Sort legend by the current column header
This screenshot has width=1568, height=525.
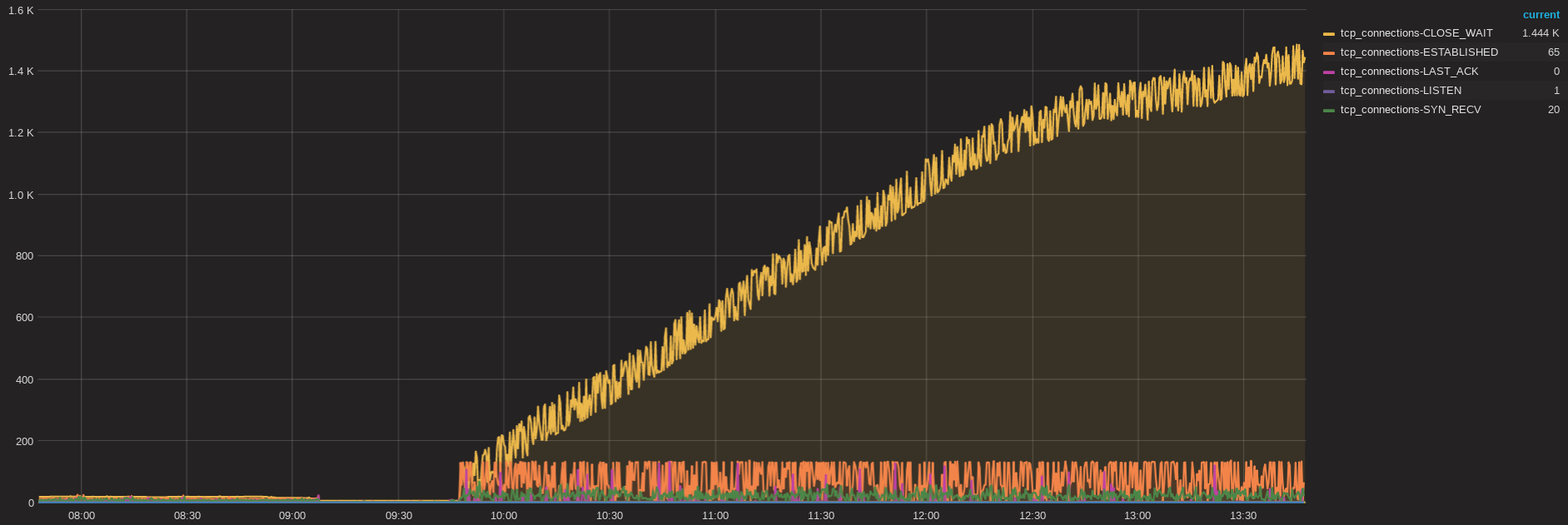click(x=1541, y=15)
